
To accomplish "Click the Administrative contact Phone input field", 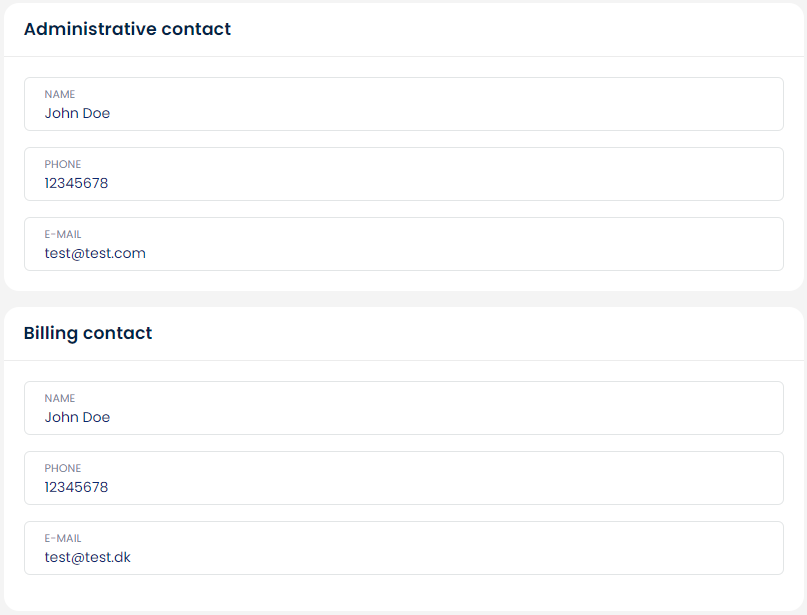I will (403, 174).
